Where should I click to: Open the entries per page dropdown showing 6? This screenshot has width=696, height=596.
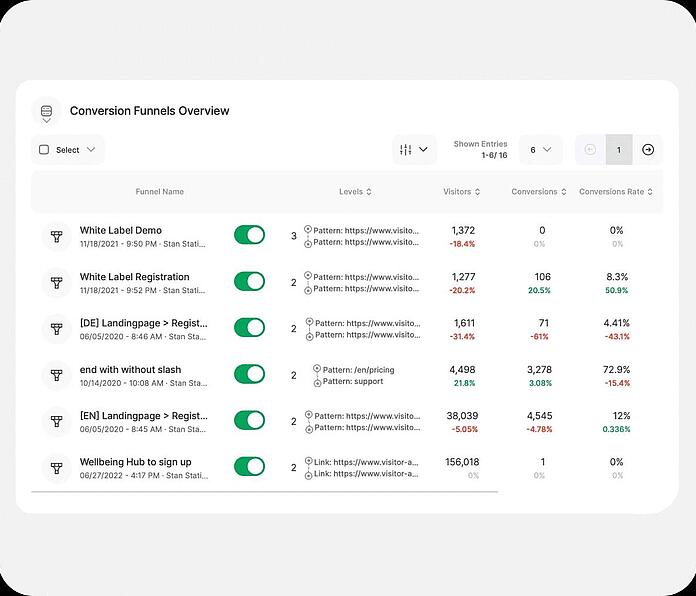click(x=541, y=150)
